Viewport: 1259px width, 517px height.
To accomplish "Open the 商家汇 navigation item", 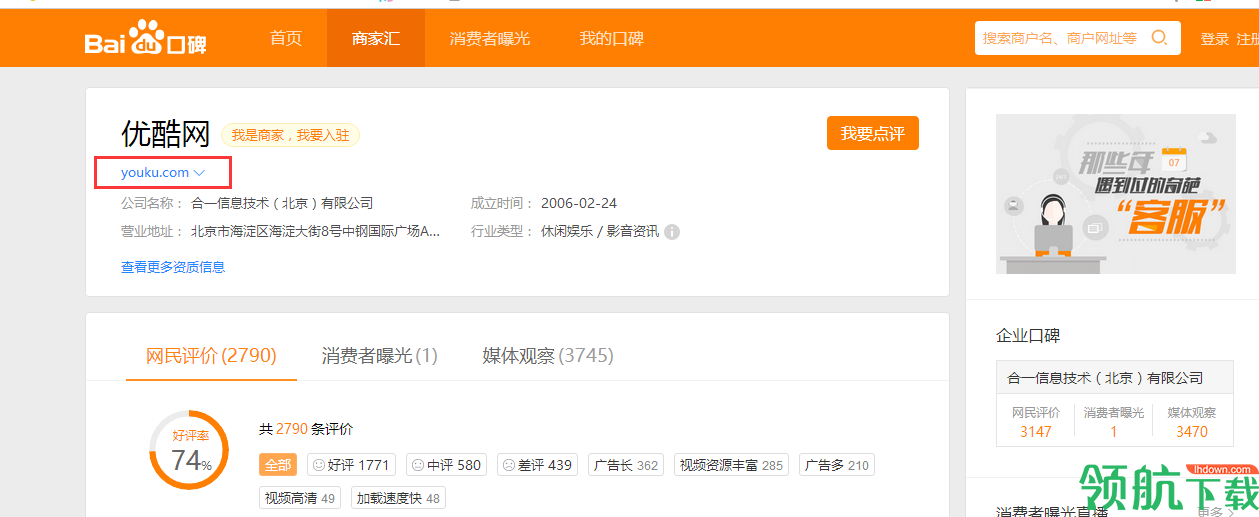I will 376,39.
